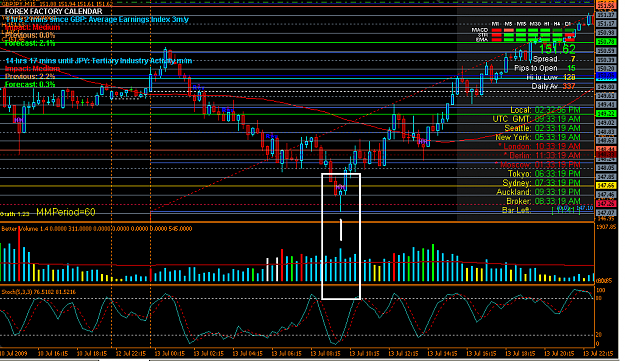The image size is (625, 361).
Task: Click the Forecast: 0.3% value
Action: click(30, 84)
